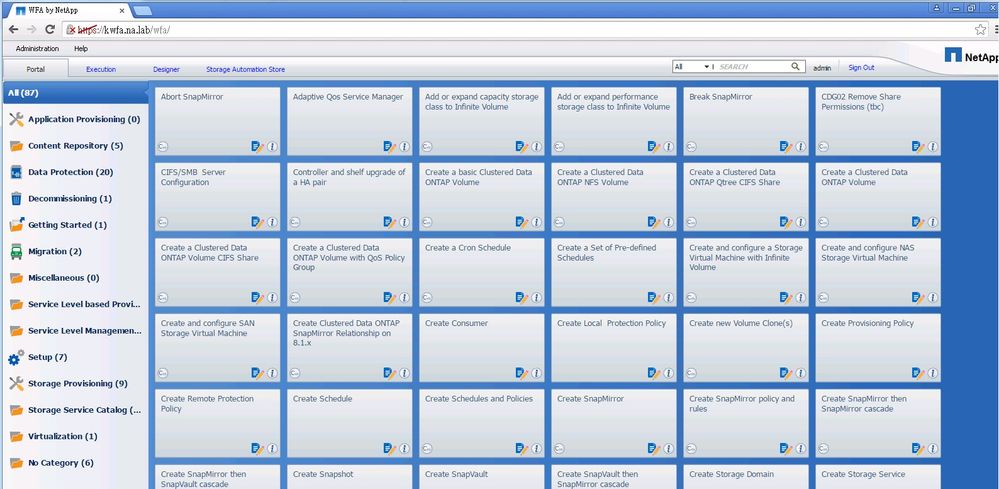Show info icon for Break SnapMirror workflow
Image resolution: width=999 pixels, height=489 pixels.
tap(801, 146)
